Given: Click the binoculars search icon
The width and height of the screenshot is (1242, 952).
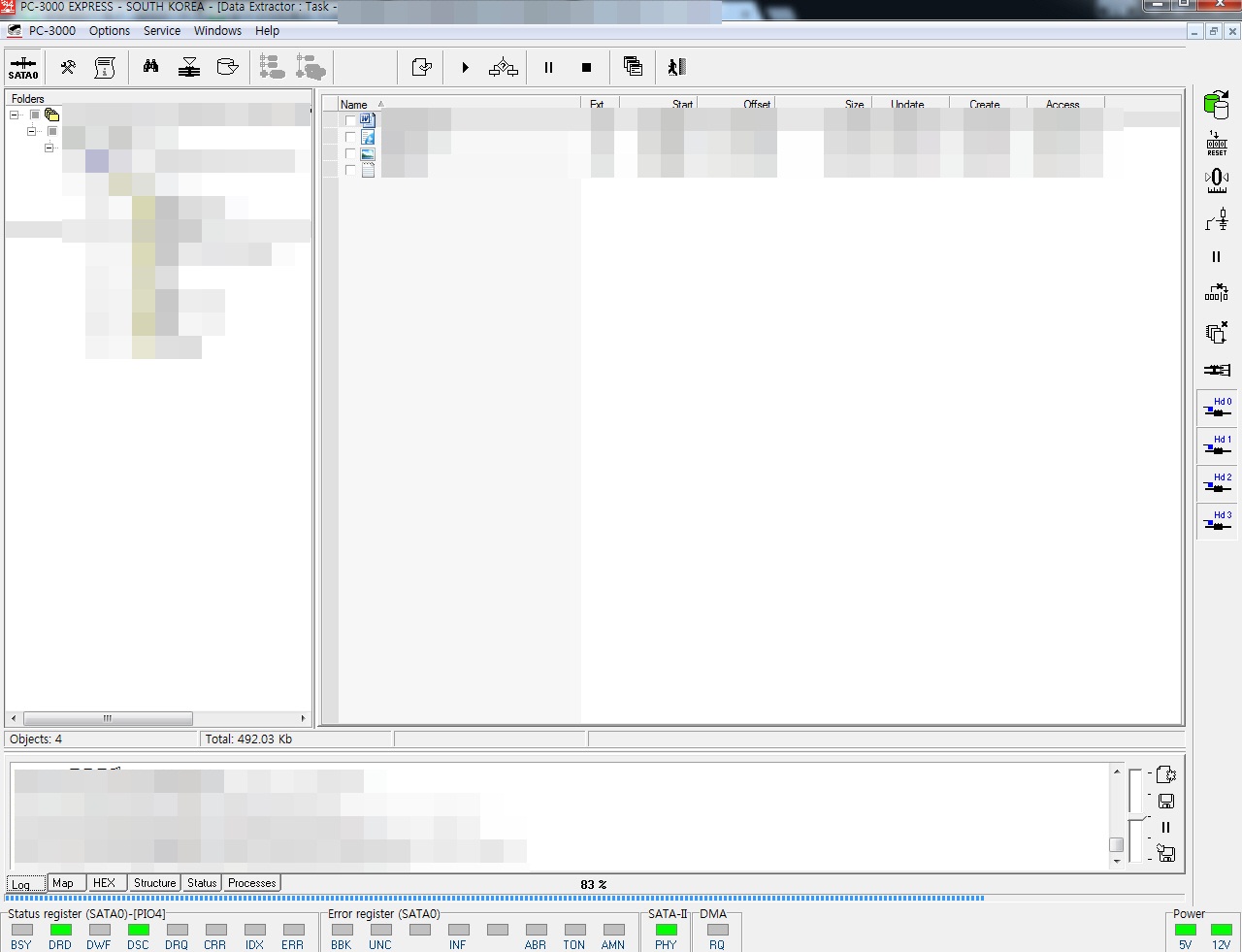Looking at the screenshot, I should point(150,67).
